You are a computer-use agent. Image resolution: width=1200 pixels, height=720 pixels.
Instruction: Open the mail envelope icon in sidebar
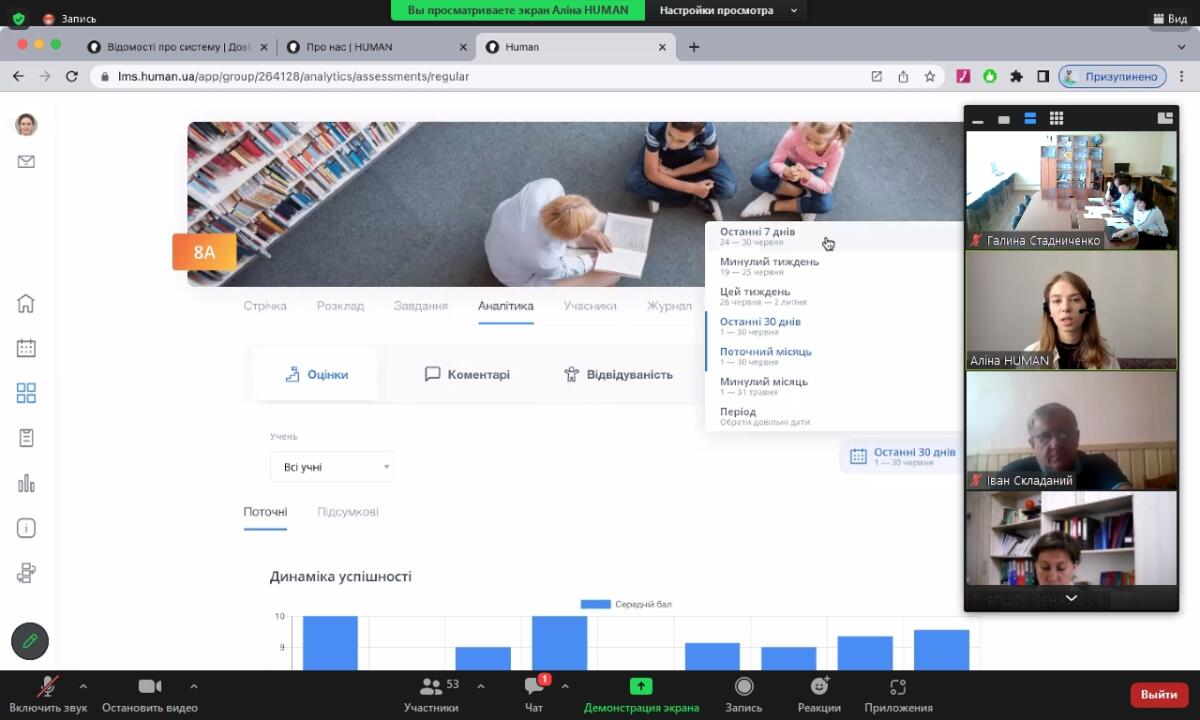[26, 161]
